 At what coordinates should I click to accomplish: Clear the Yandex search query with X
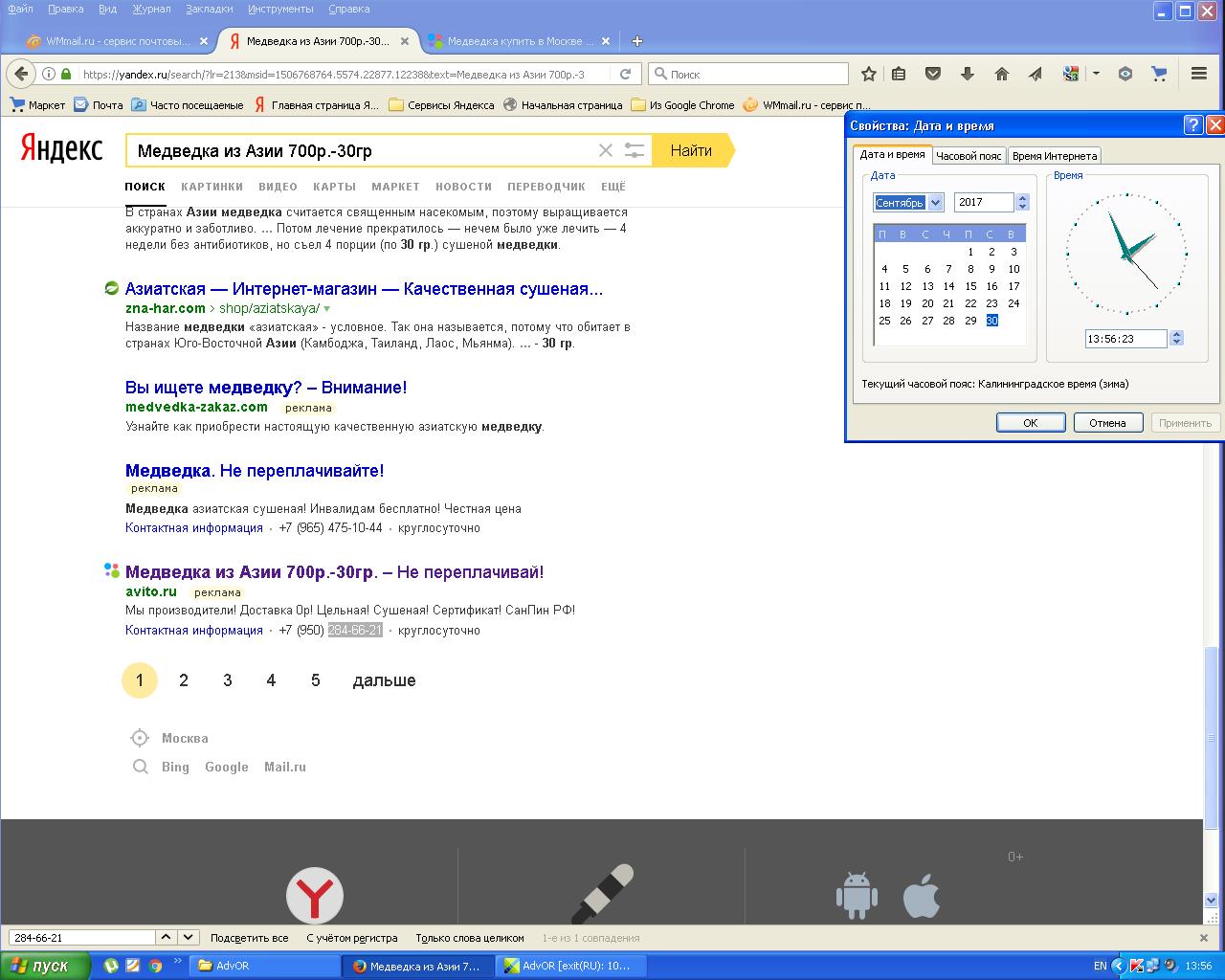pyautogui.click(x=605, y=150)
